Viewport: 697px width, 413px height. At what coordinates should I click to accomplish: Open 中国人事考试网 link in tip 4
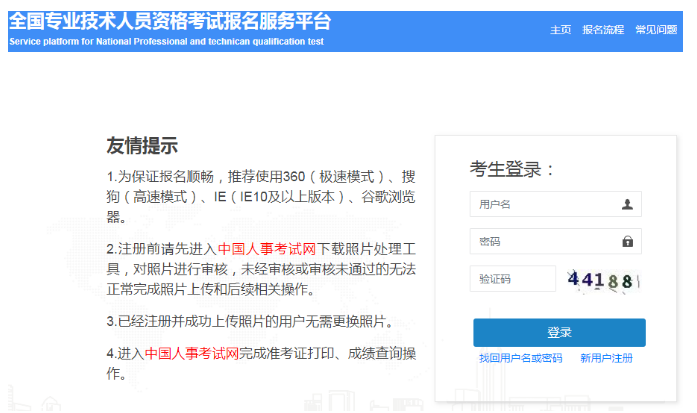(x=194, y=354)
